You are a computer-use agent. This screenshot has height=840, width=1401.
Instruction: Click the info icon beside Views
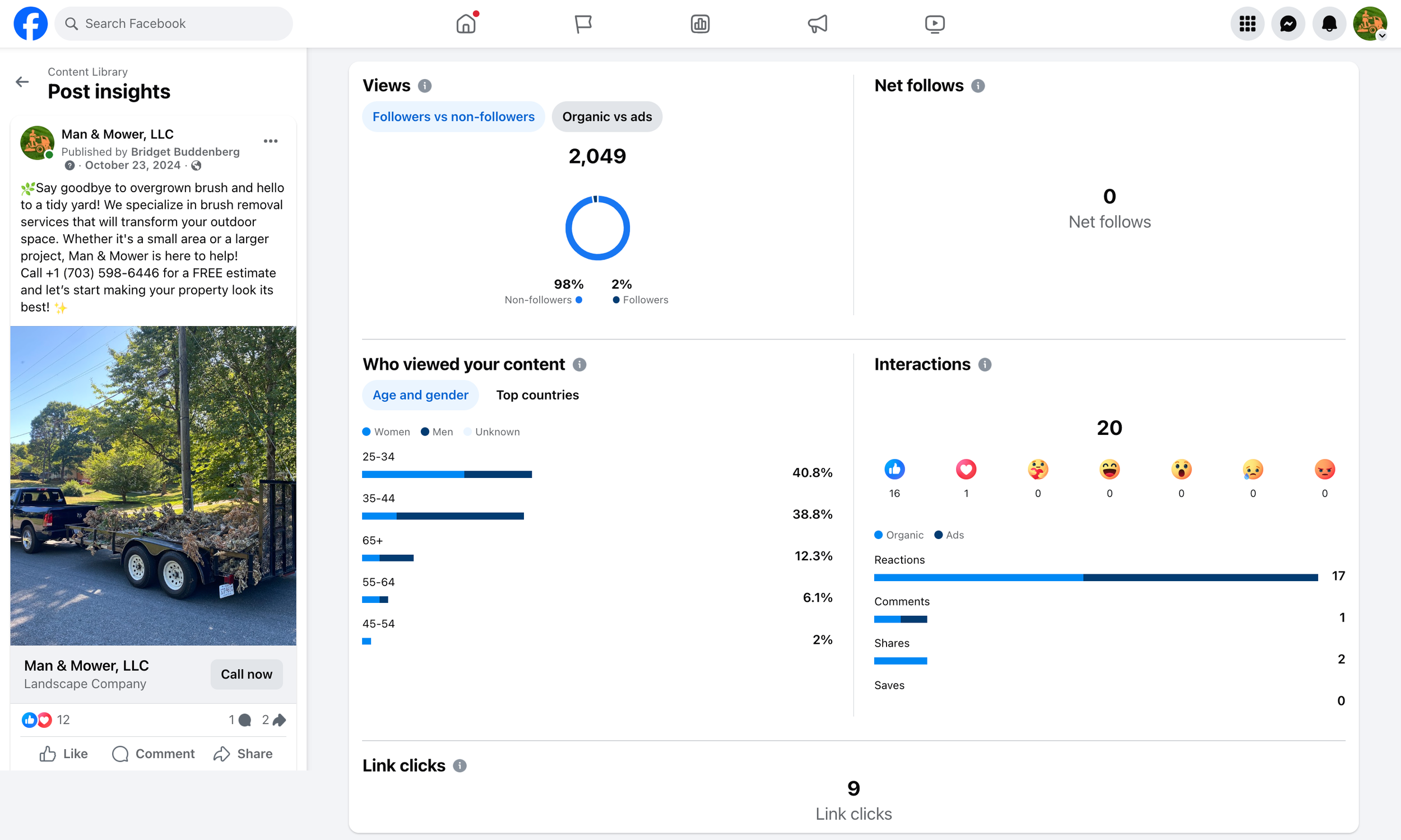tap(425, 86)
